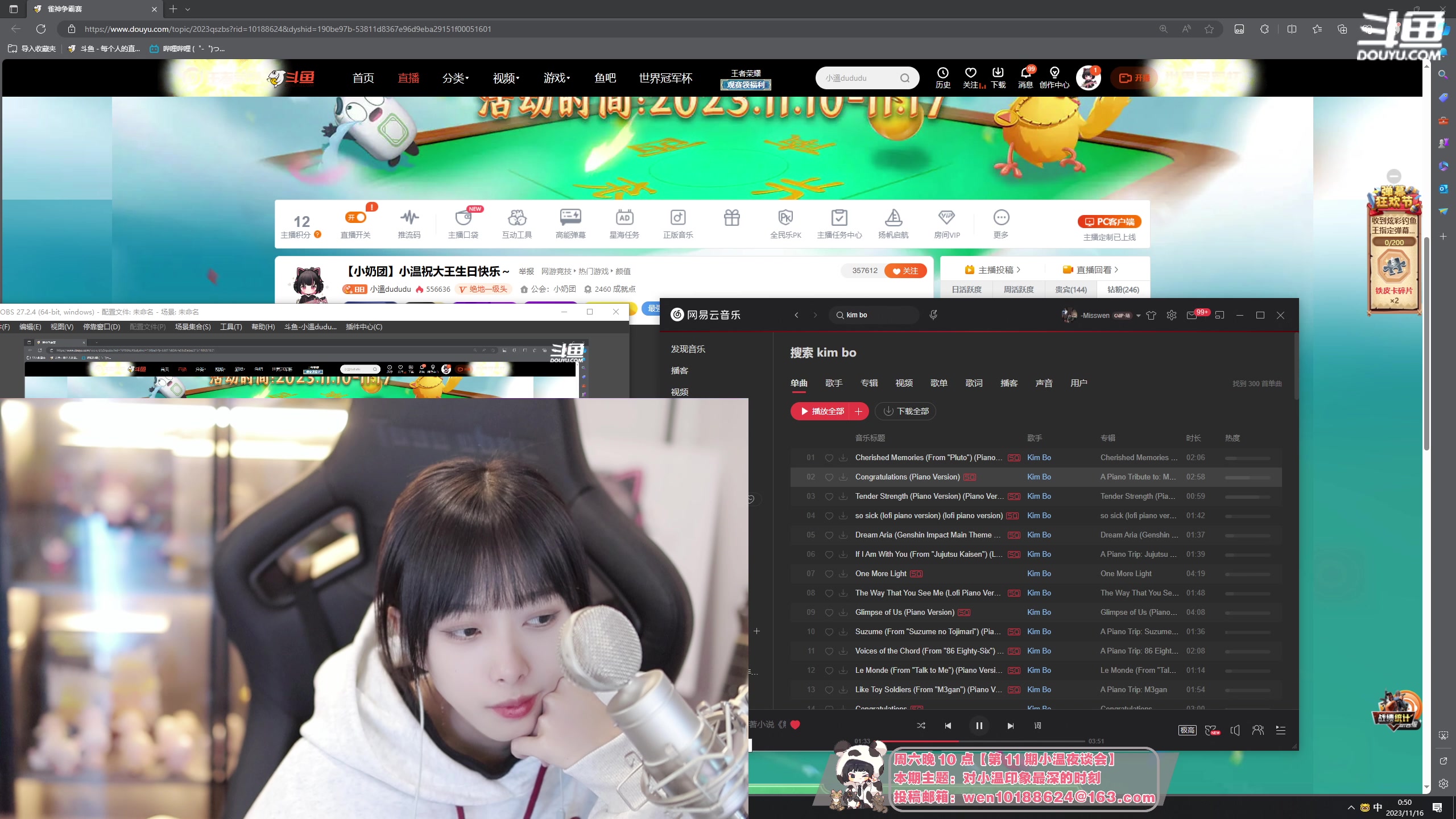Open the 房间VIP diamond icon
The width and height of the screenshot is (1456, 819).
pos(947,224)
